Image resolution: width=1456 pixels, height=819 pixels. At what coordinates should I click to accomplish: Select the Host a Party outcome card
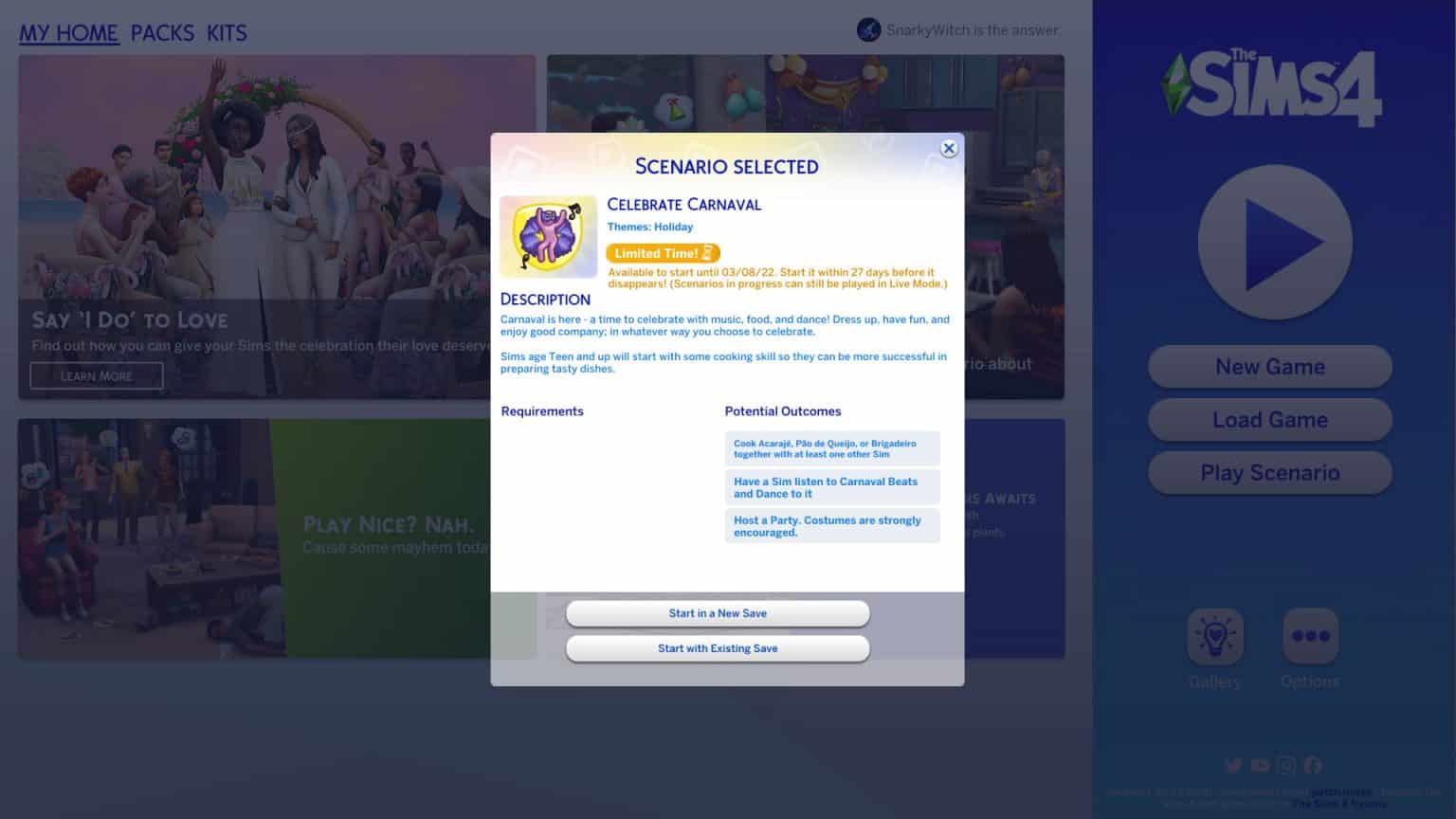pyautogui.click(x=832, y=526)
